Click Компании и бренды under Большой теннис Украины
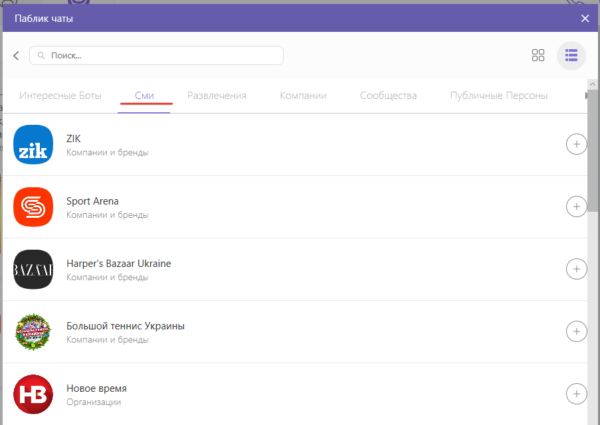The height and width of the screenshot is (425, 600). click(107, 339)
